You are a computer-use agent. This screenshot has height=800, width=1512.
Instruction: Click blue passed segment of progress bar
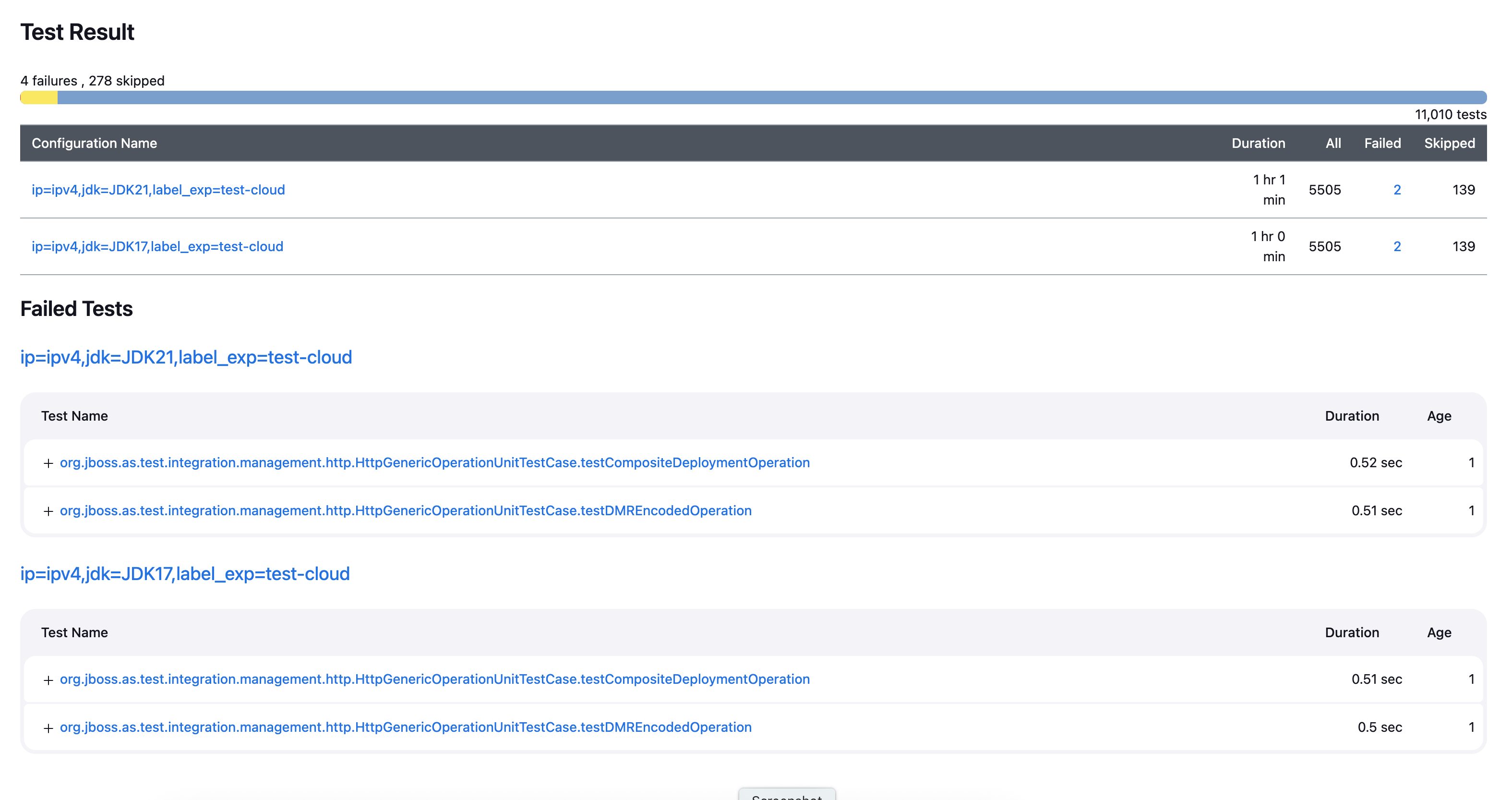[x=763, y=97]
